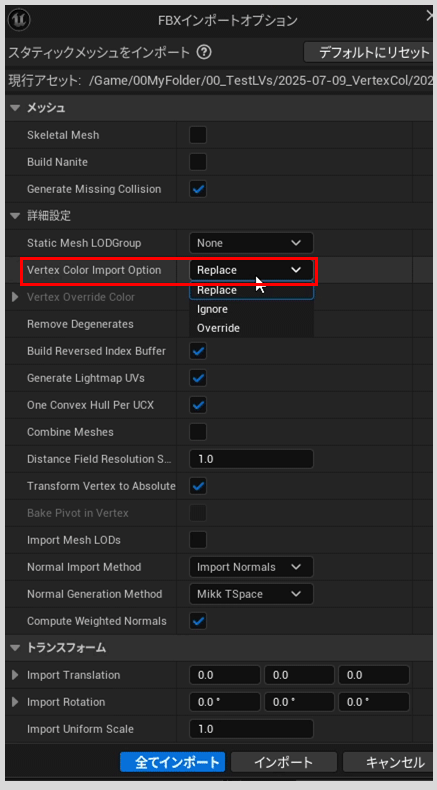Close the FBX import options dialog

[x=429, y=17]
